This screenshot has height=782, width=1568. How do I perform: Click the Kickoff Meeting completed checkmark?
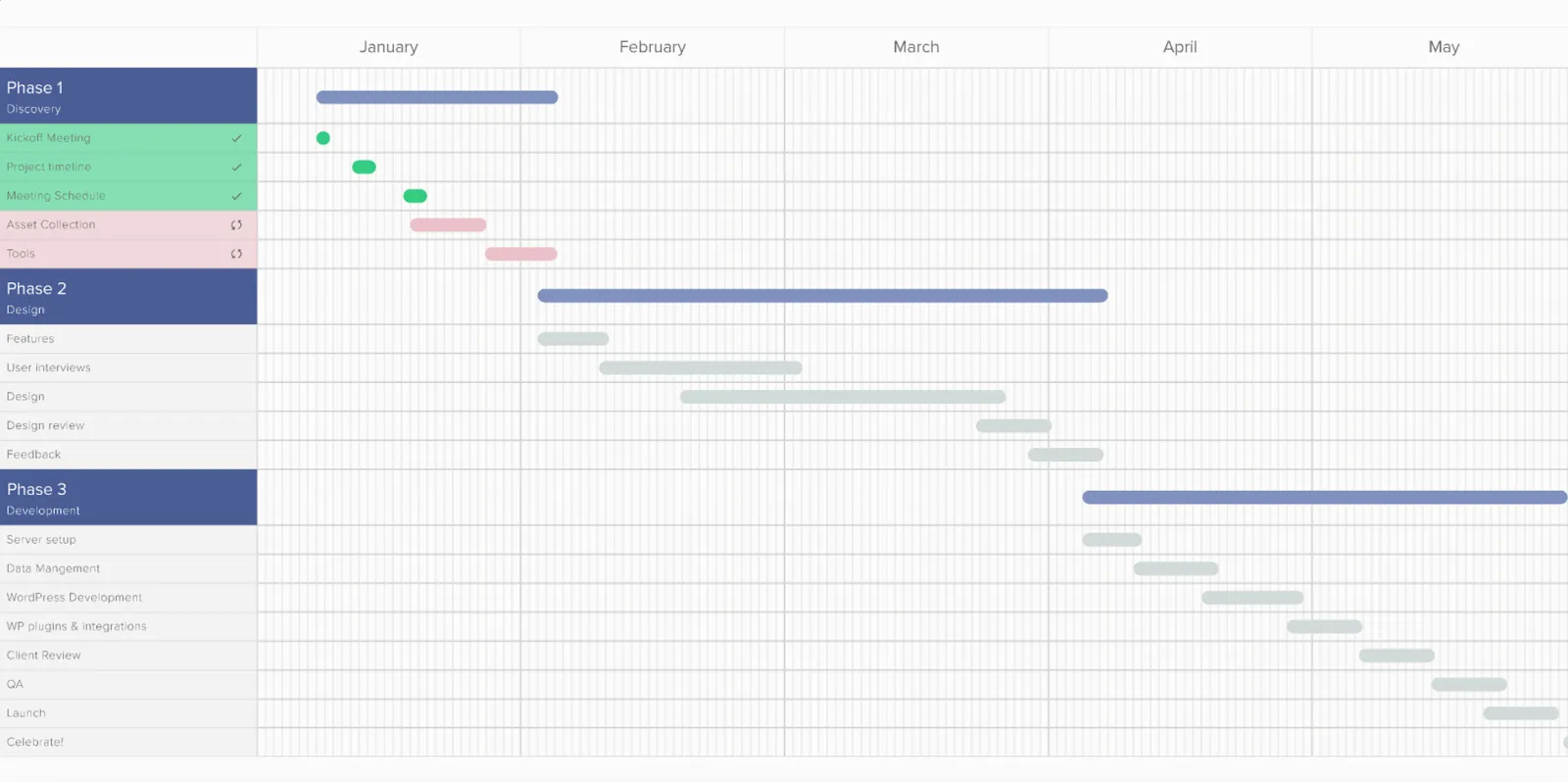tap(236, 138)
